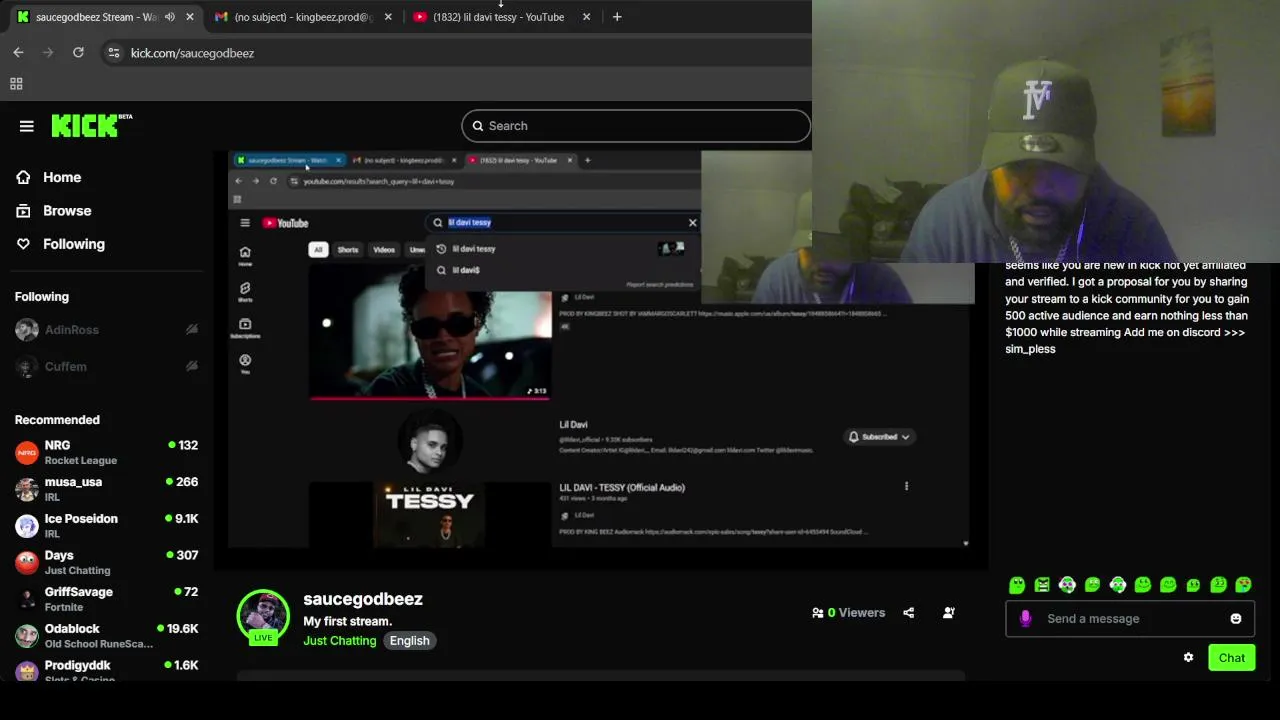Open Cuffem followed channel
The image size is (1280, 720).
pos(106,367)
